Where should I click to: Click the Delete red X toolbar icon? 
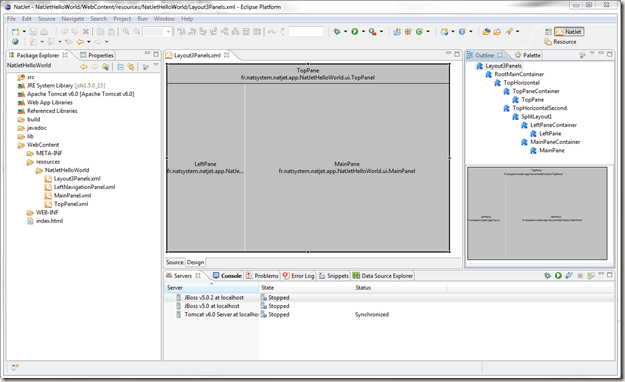pos(86,32)
